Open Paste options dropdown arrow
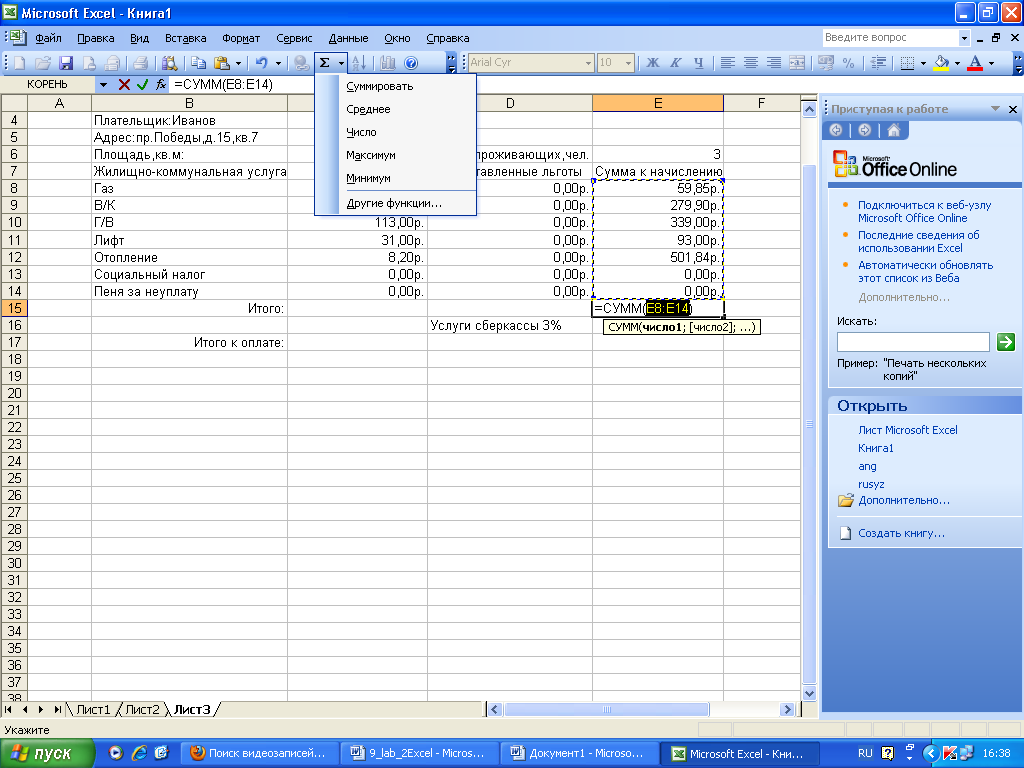This screenshot has width=1024, height=768. (238, 63)
